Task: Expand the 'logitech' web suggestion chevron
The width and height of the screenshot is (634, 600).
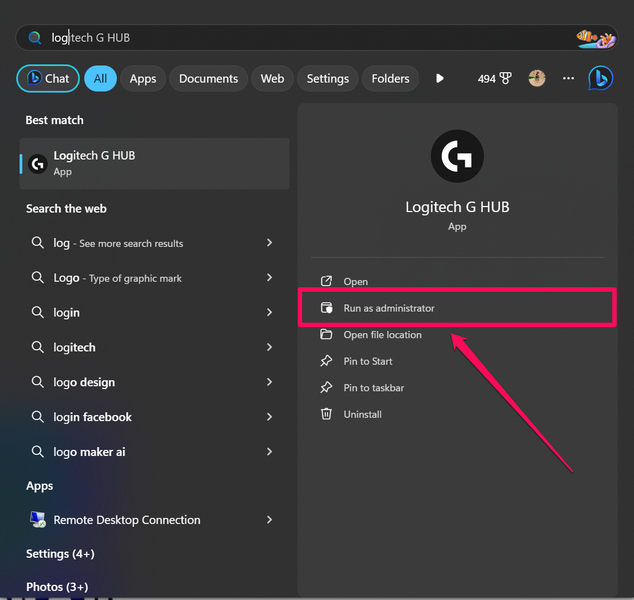Action: pos(269,347)
